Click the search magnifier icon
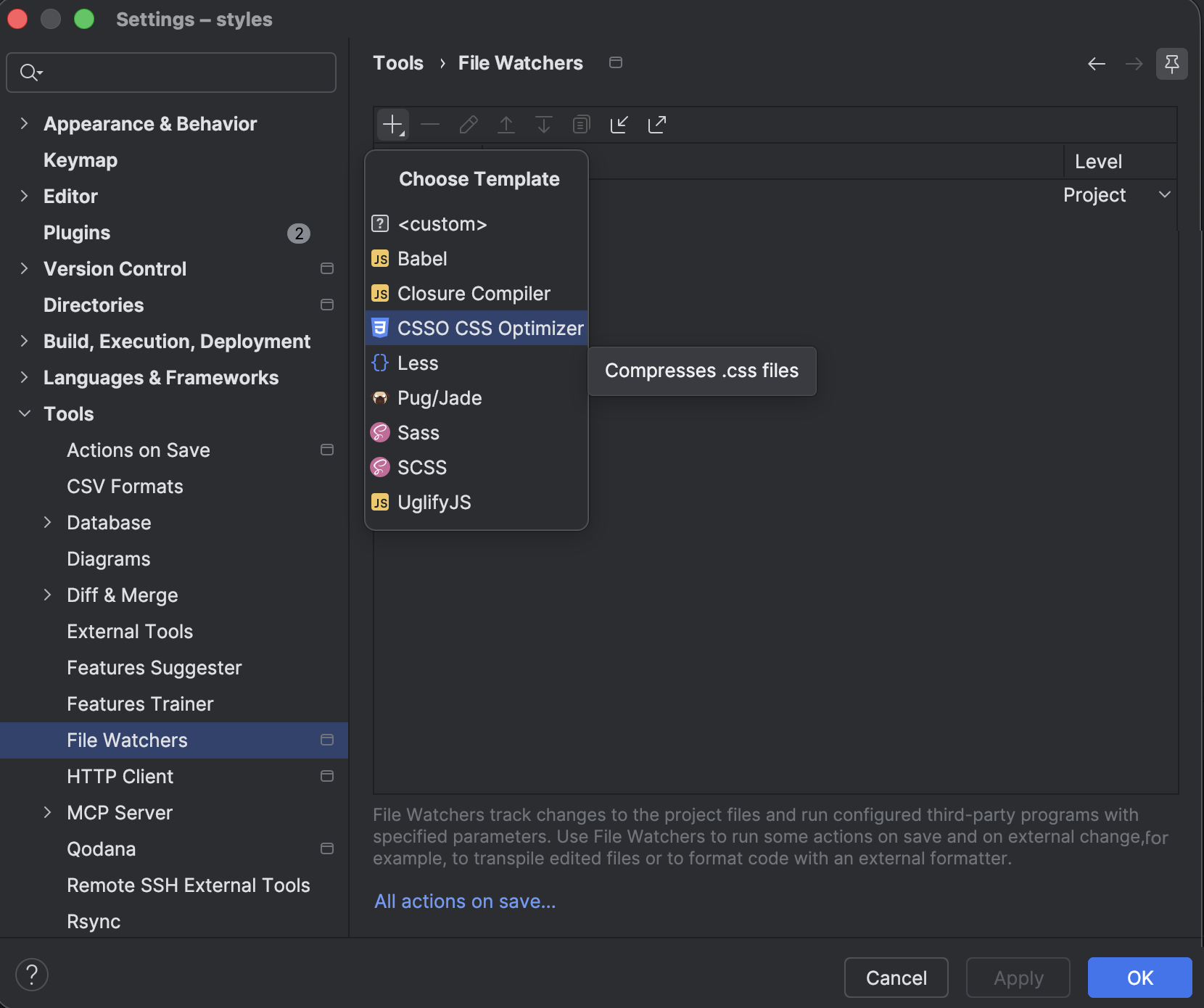This screenshot has height=1008, width=1204. pos(30,73)
